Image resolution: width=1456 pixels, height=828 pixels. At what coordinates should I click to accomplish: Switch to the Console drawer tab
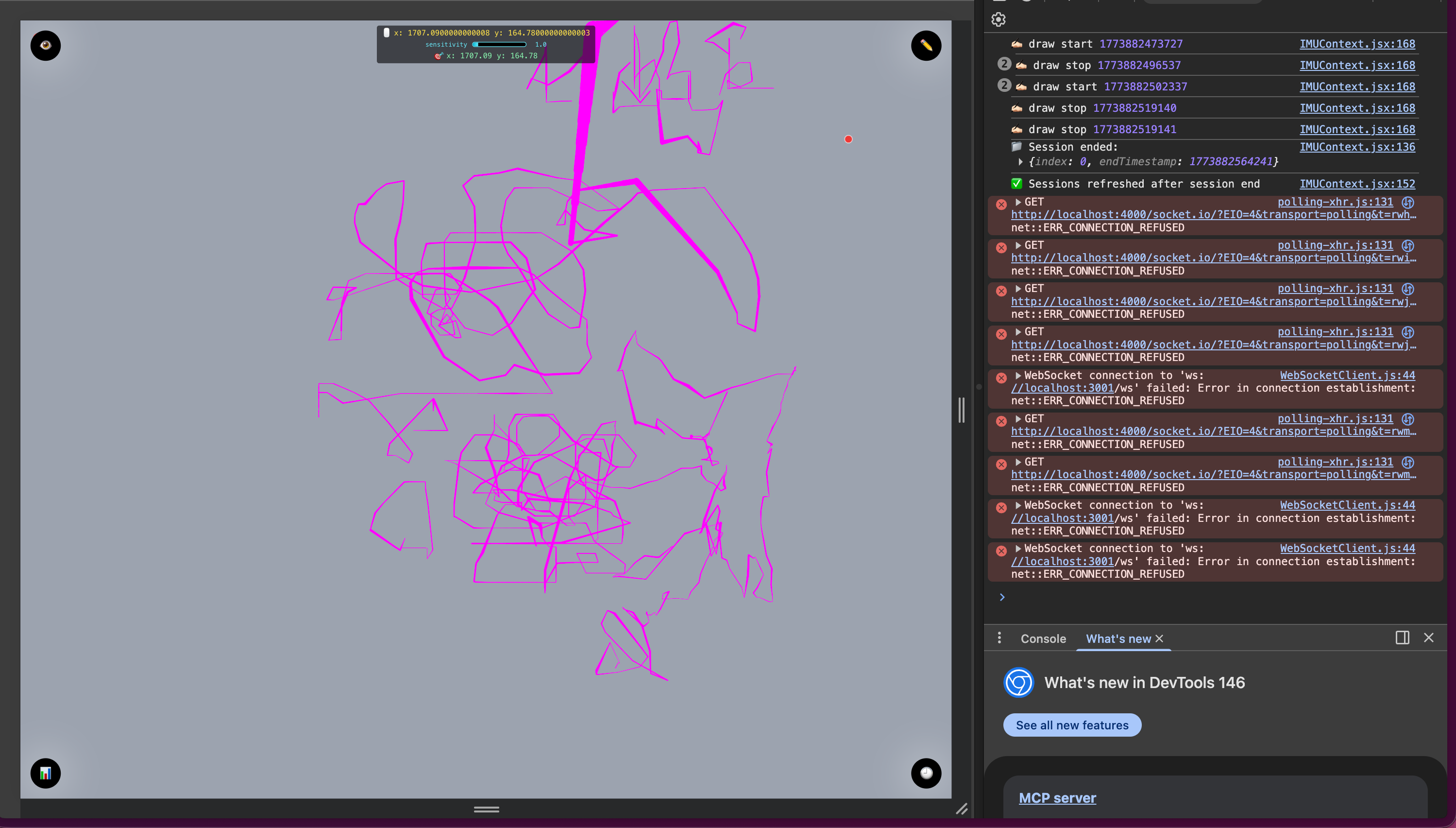(x=1043, y=638)
